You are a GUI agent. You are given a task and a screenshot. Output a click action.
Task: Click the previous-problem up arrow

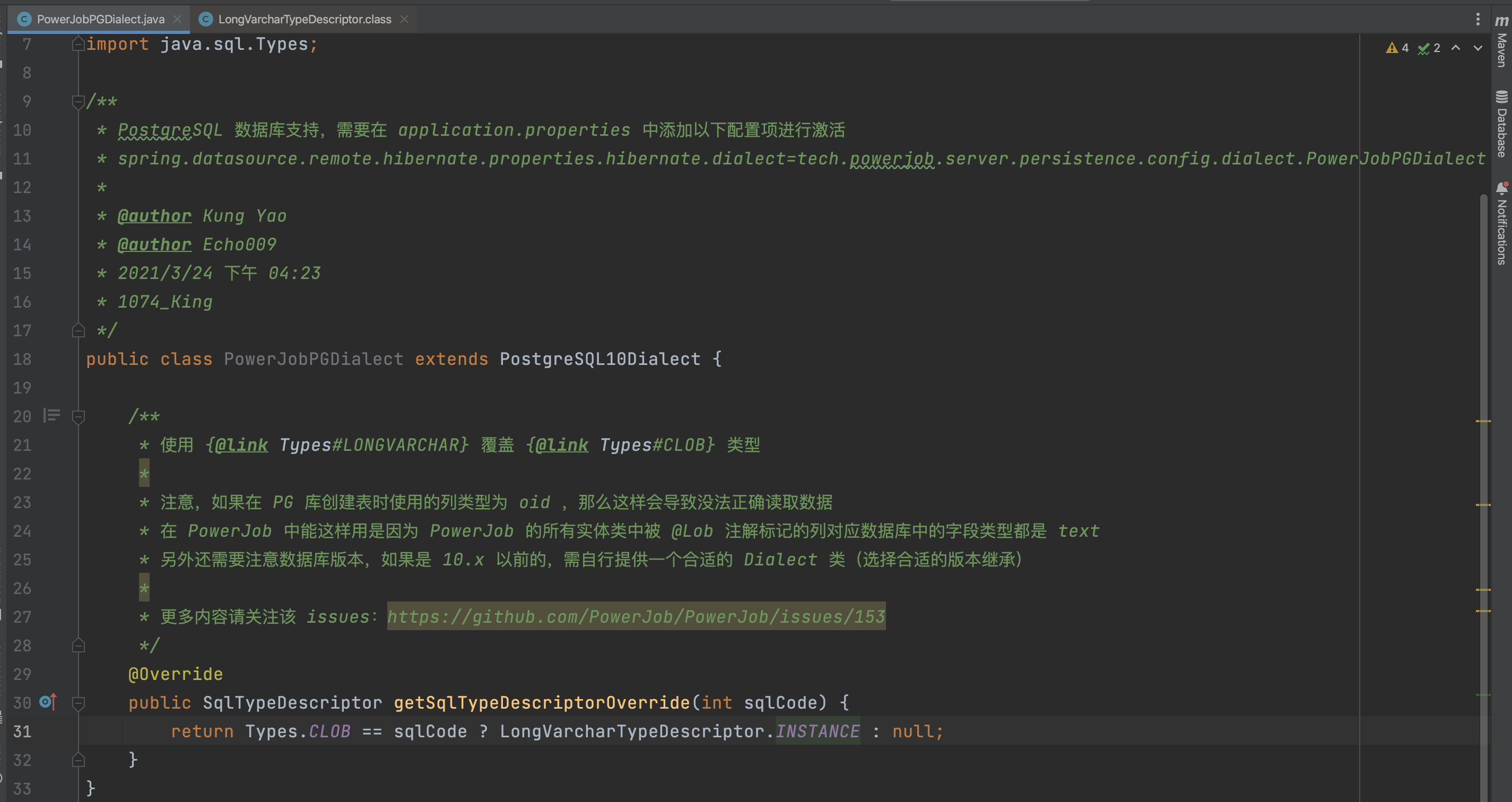tap(1456, 48)
